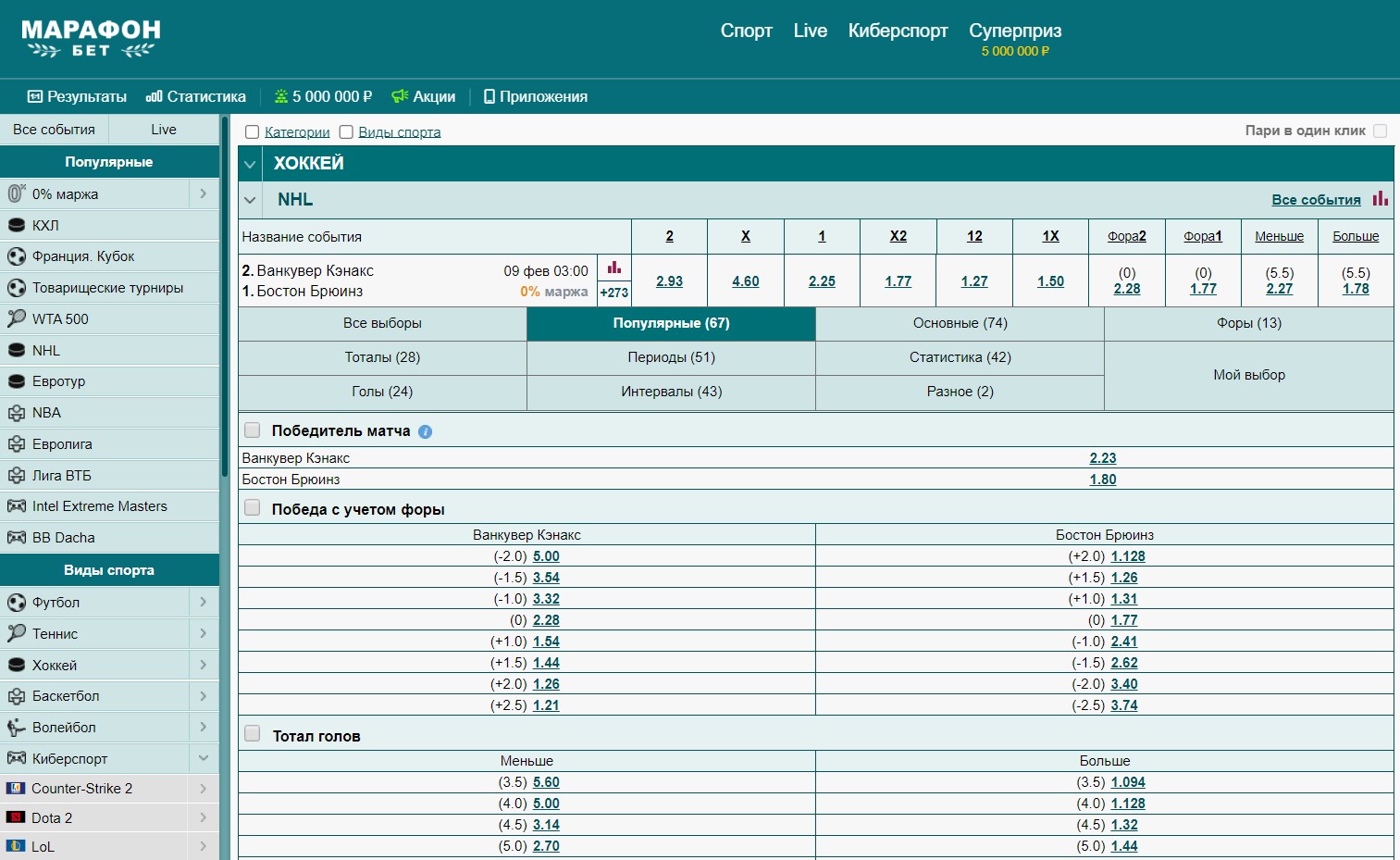Open the Все события link for NHL
This screenshot has height=860, width=1400.
point(1316,199)
